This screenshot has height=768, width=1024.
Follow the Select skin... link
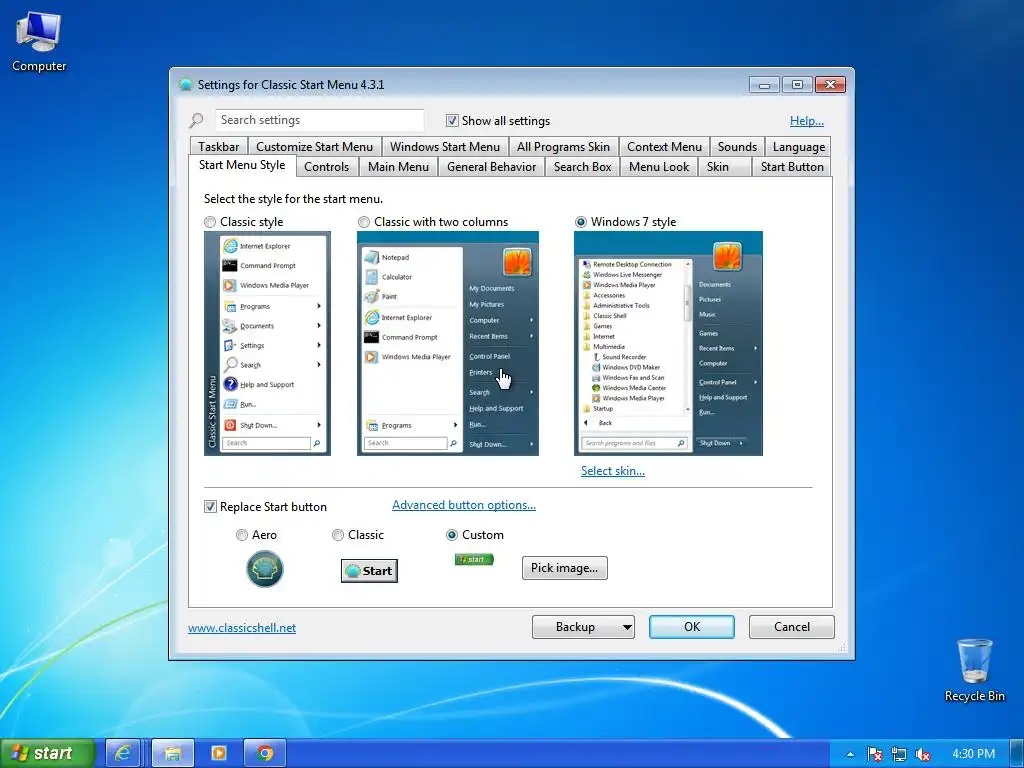pyautogui.click(x=613, y=471)
